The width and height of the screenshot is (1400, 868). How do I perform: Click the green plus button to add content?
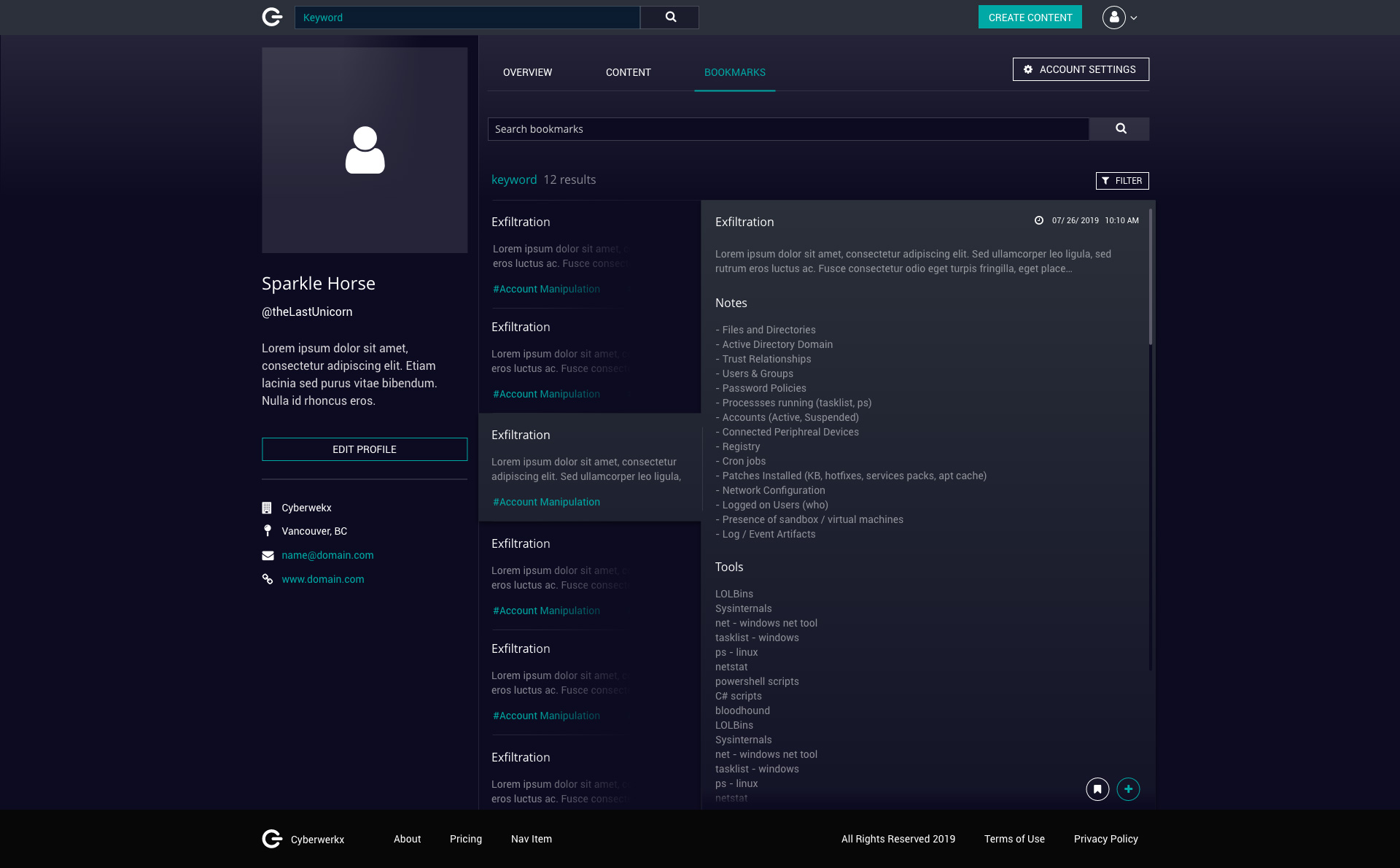click(1128, 788)
